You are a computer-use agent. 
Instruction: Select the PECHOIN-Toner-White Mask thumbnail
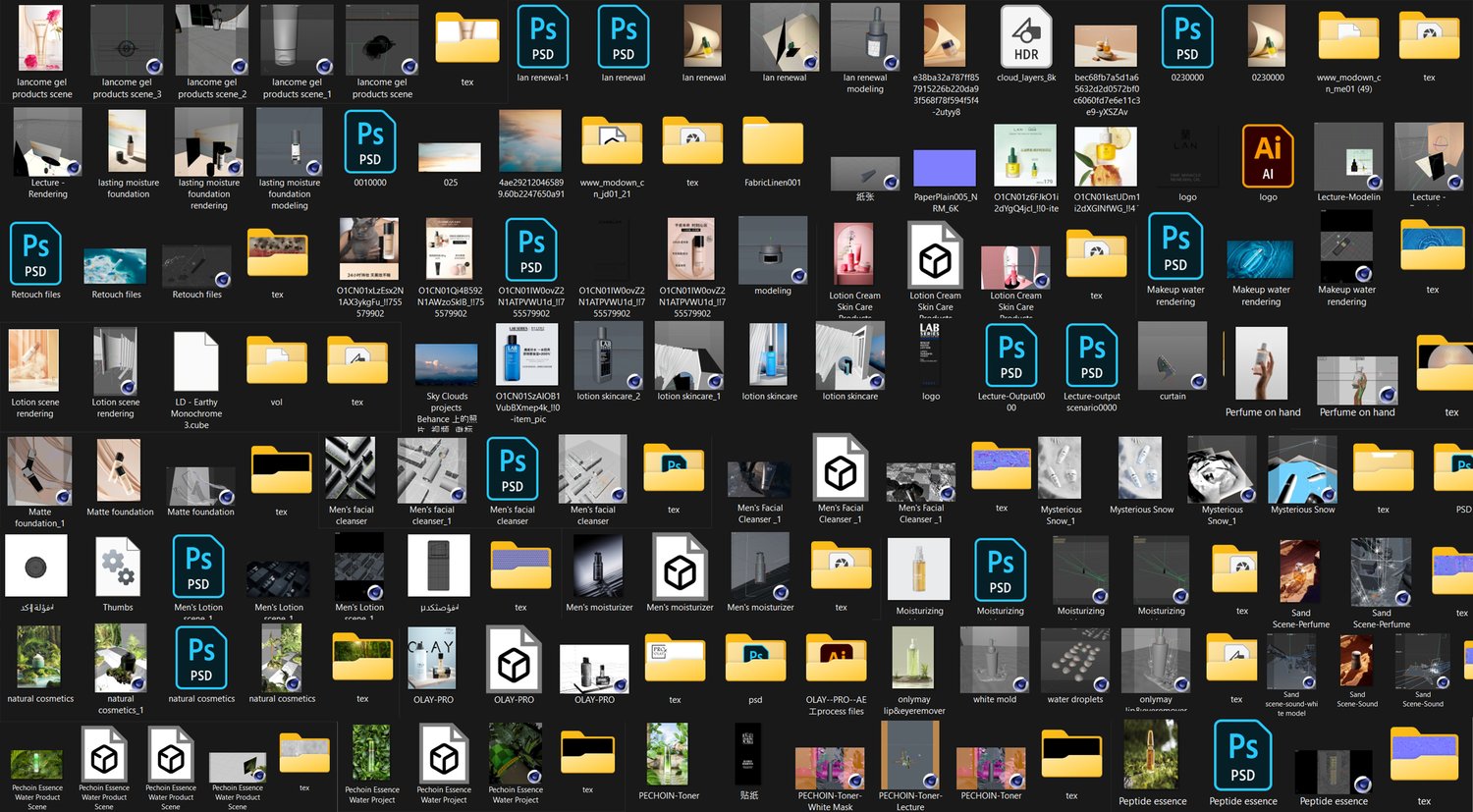tap(830, 770)
